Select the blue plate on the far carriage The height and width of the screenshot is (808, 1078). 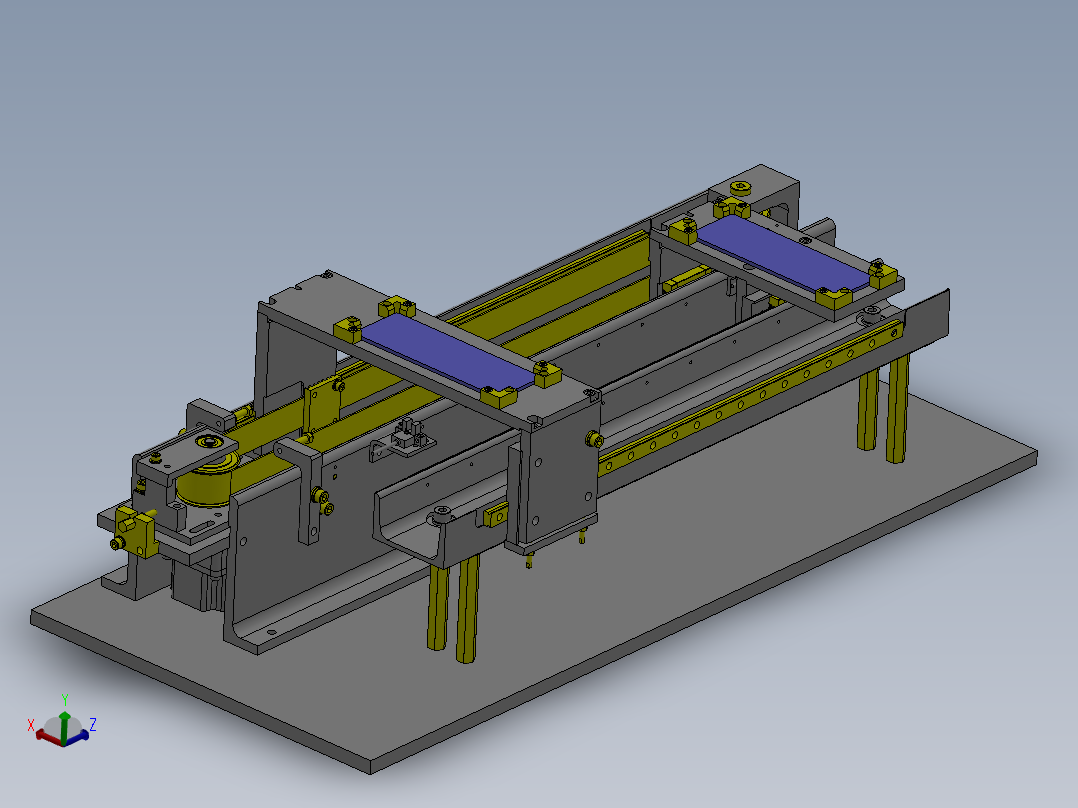pyautogui.click(x=784, y=252)
